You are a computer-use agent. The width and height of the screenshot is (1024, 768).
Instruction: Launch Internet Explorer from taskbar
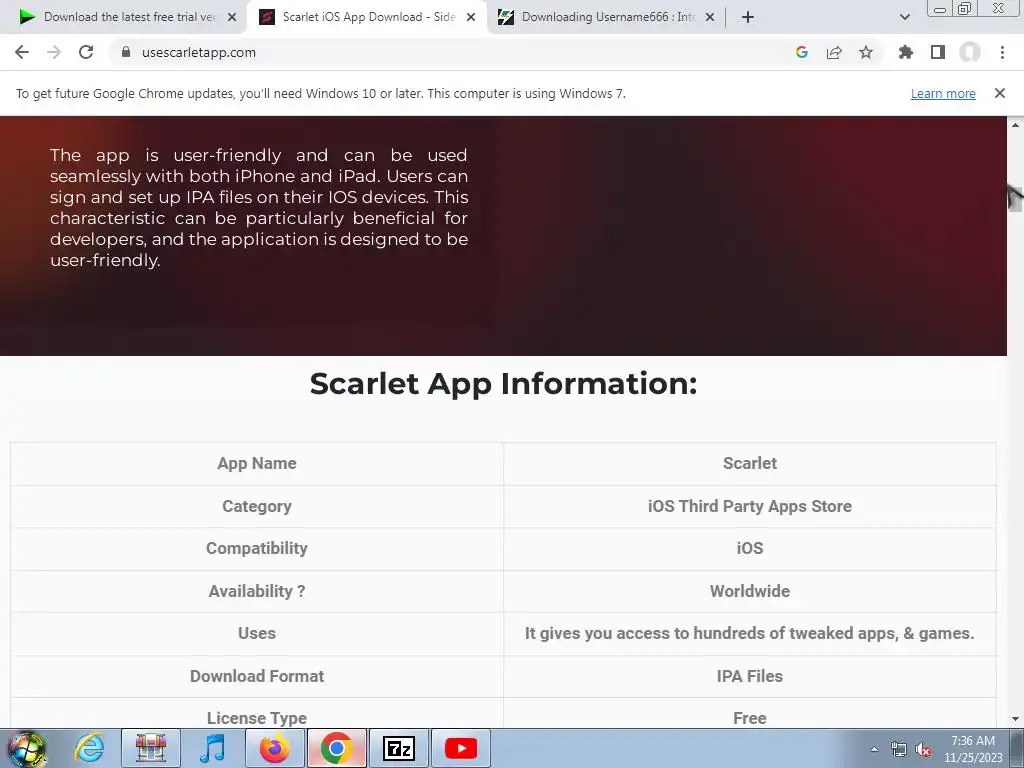click(x=89, y=748)
